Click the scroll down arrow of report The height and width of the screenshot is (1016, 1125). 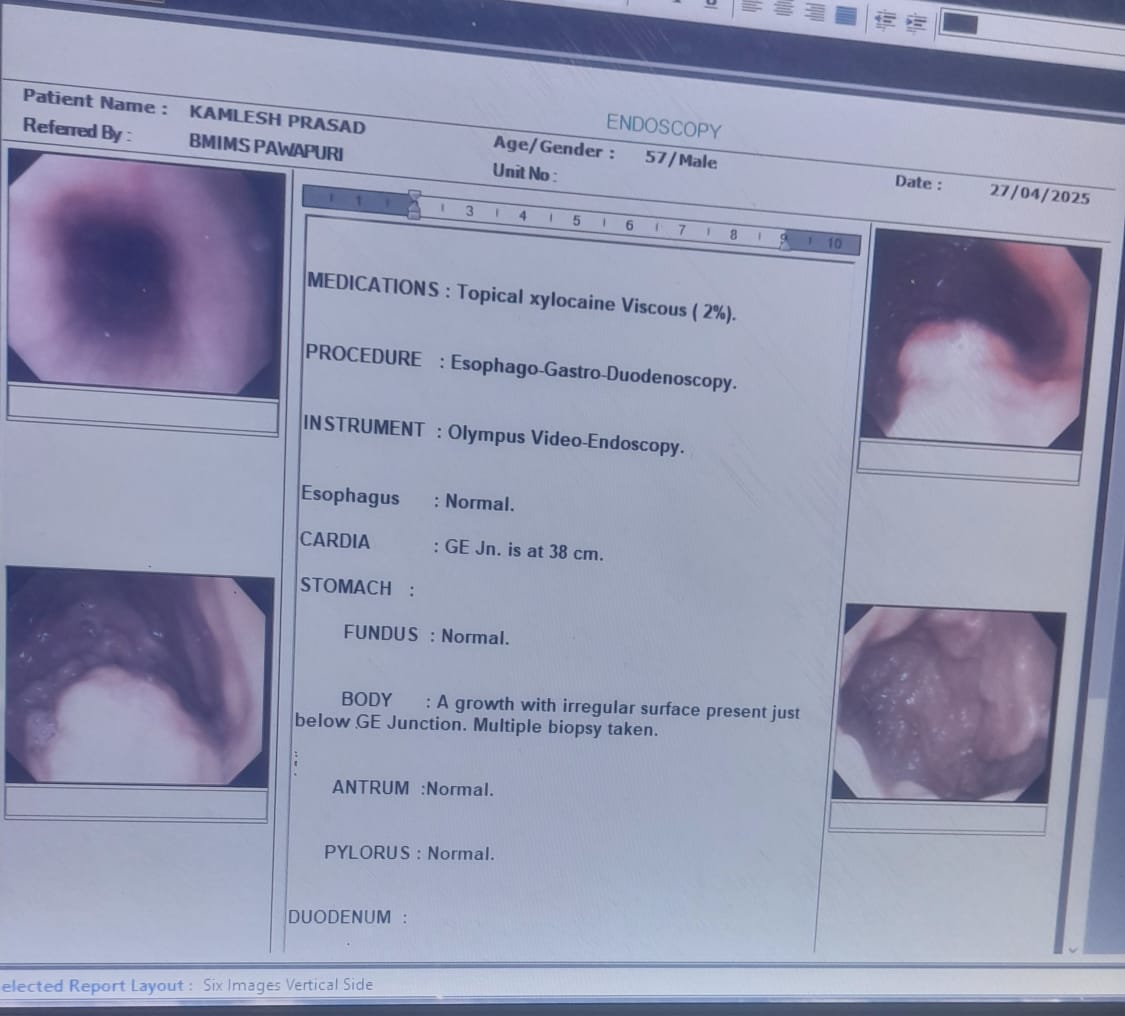[1074, 948]
